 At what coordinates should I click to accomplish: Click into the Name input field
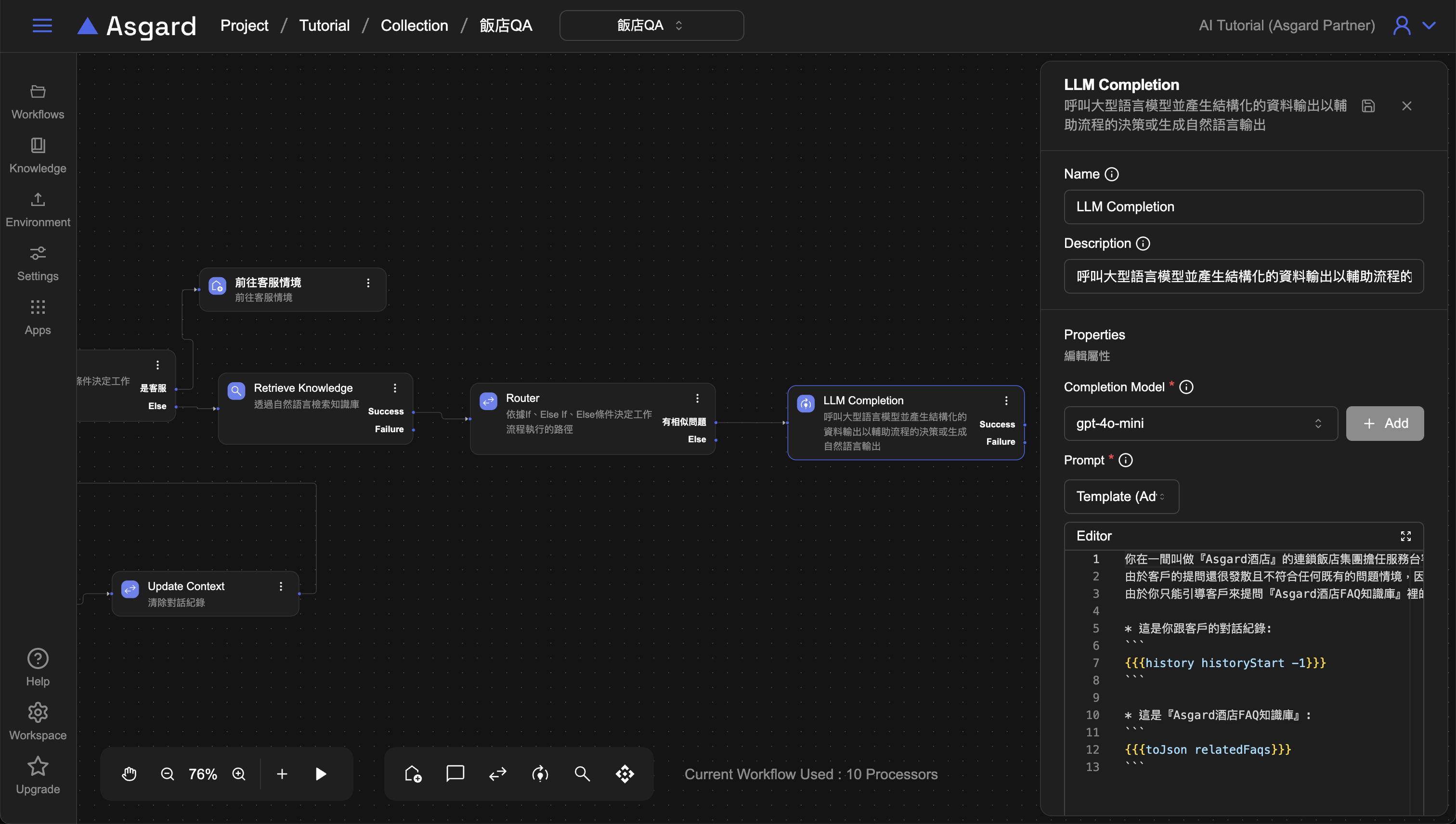[1243, 206]
